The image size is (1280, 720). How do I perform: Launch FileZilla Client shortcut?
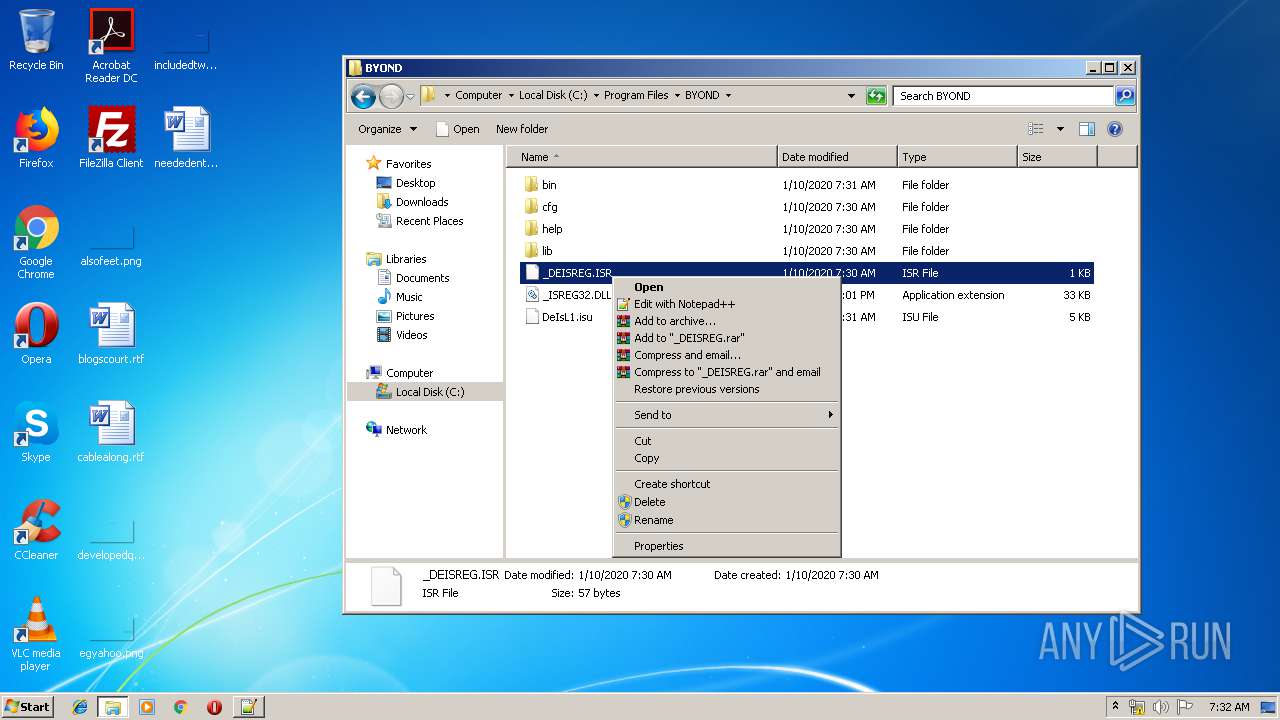coord(111,138)
